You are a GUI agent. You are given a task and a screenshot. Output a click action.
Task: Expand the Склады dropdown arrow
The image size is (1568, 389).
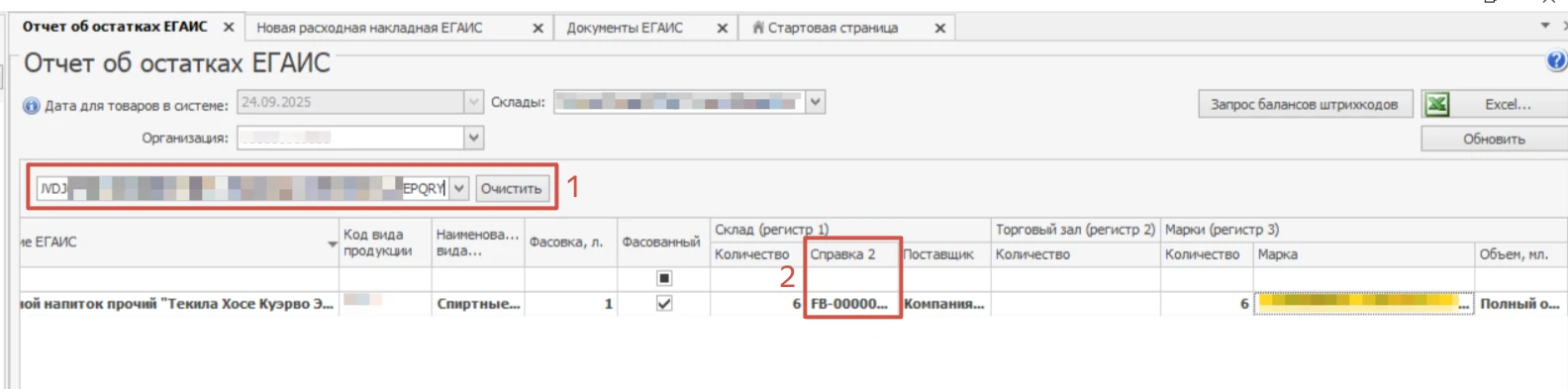[x=815, y=102]
